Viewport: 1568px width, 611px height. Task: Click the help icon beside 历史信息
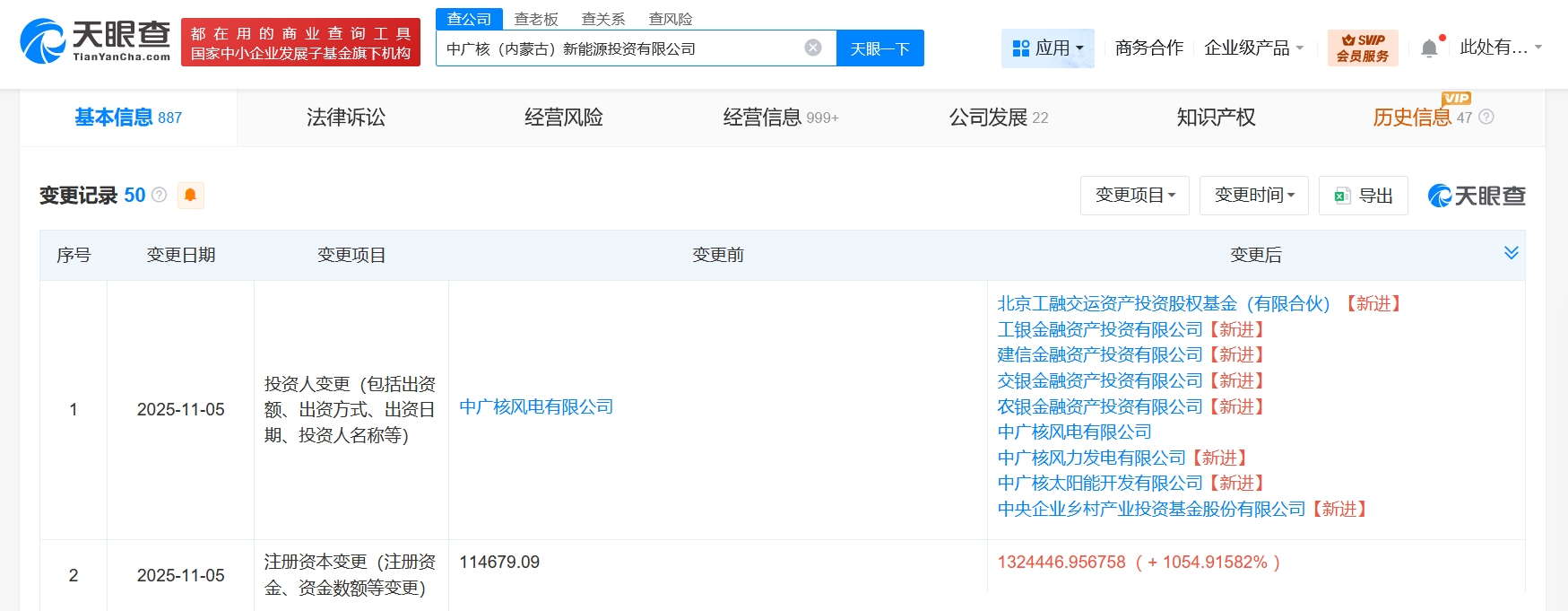1486,118
